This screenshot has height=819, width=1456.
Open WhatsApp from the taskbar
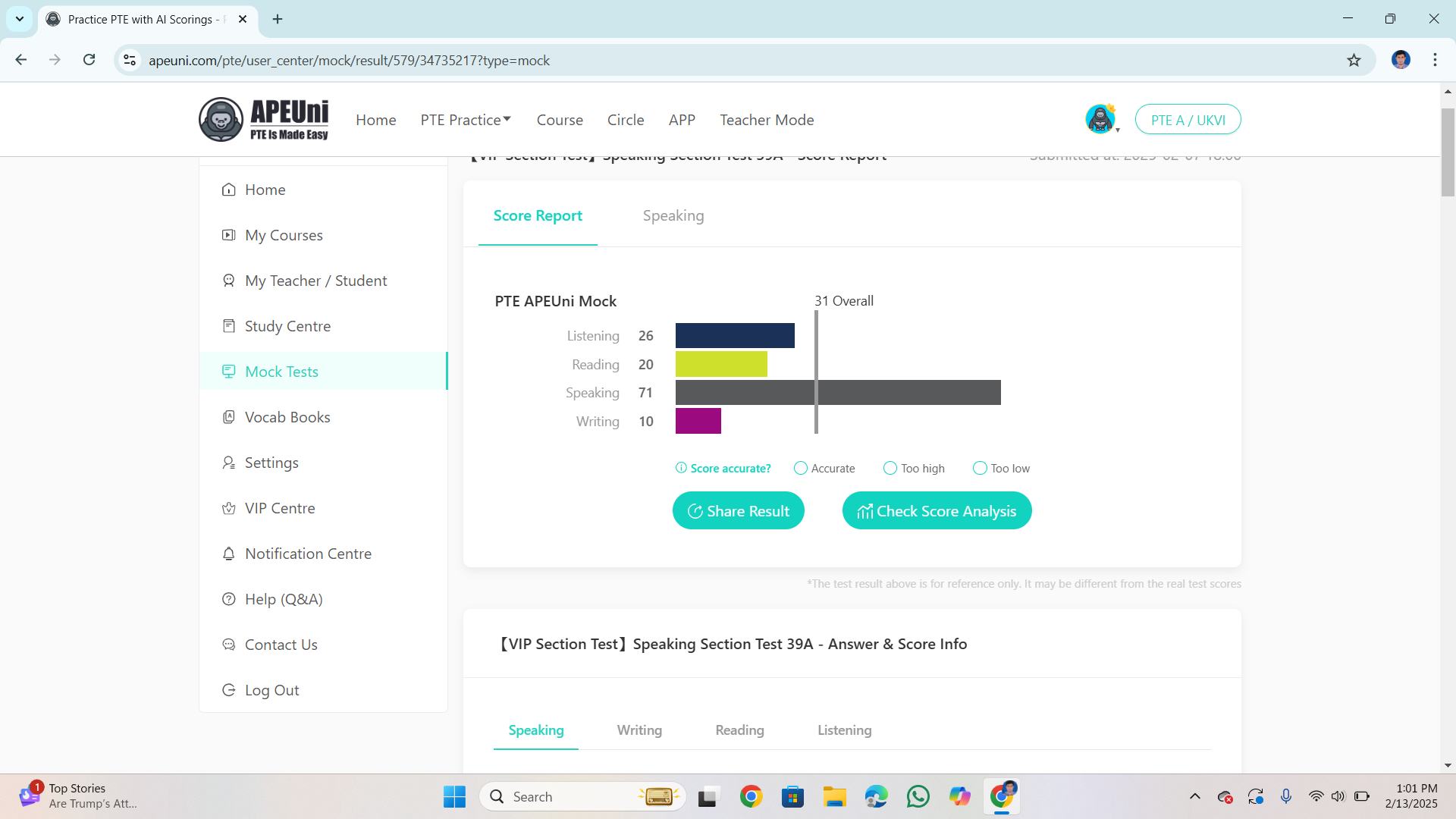(x=918, y=796)
